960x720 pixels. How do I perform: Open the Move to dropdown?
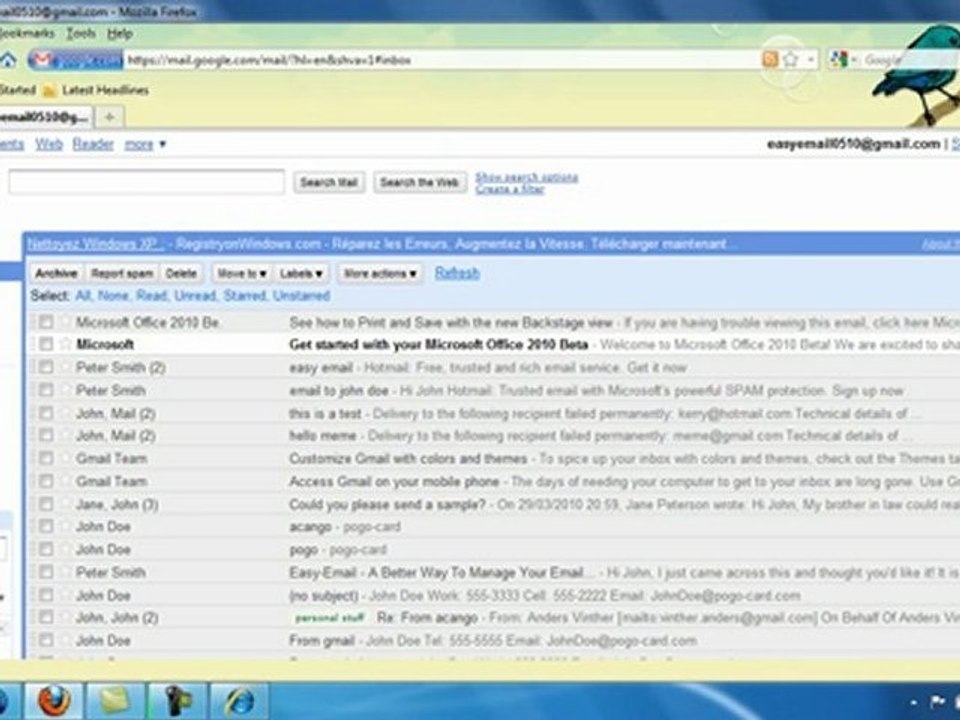pos(241,273)
